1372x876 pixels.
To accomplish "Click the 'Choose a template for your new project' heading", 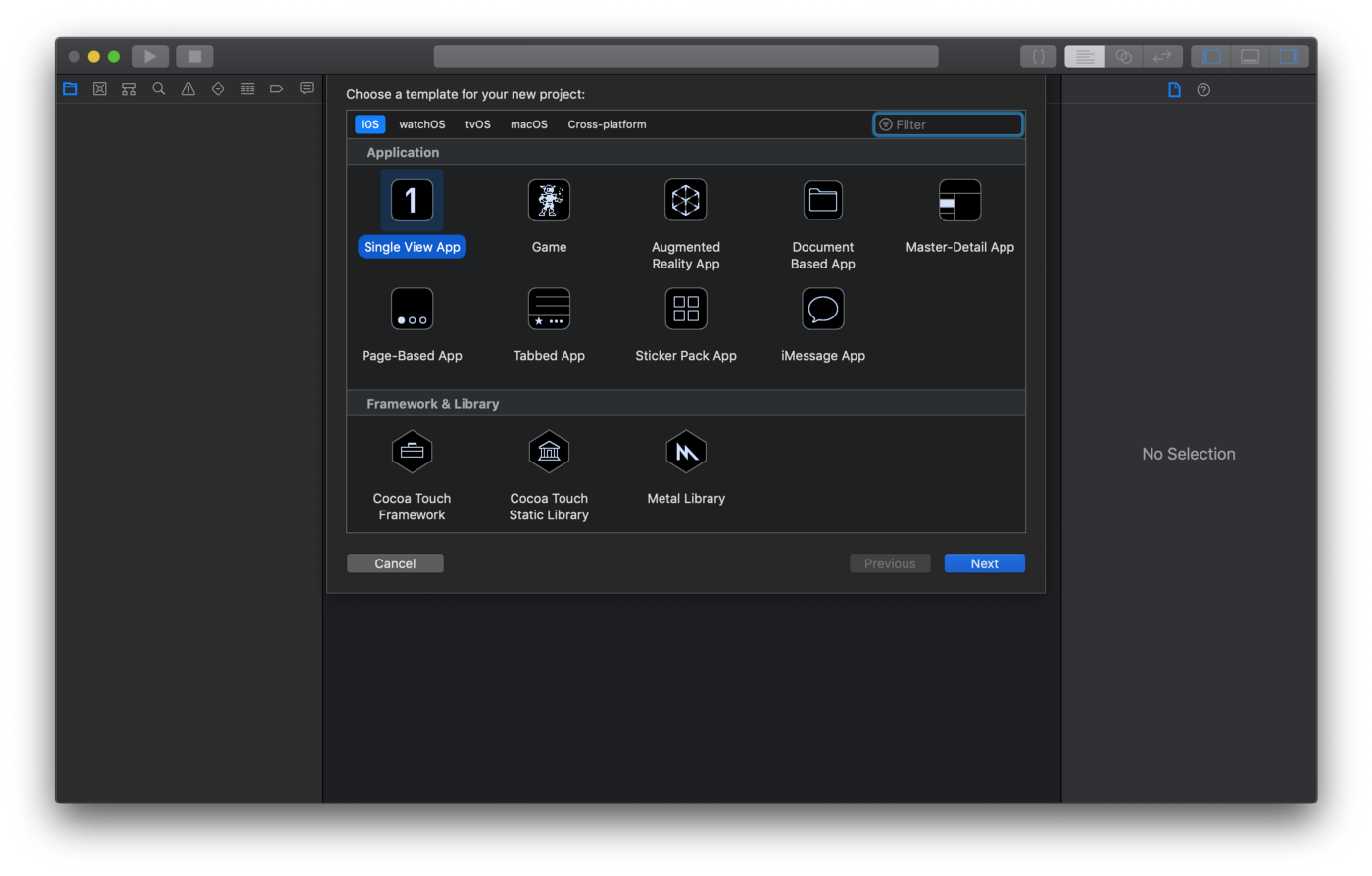I will point(465,94).
